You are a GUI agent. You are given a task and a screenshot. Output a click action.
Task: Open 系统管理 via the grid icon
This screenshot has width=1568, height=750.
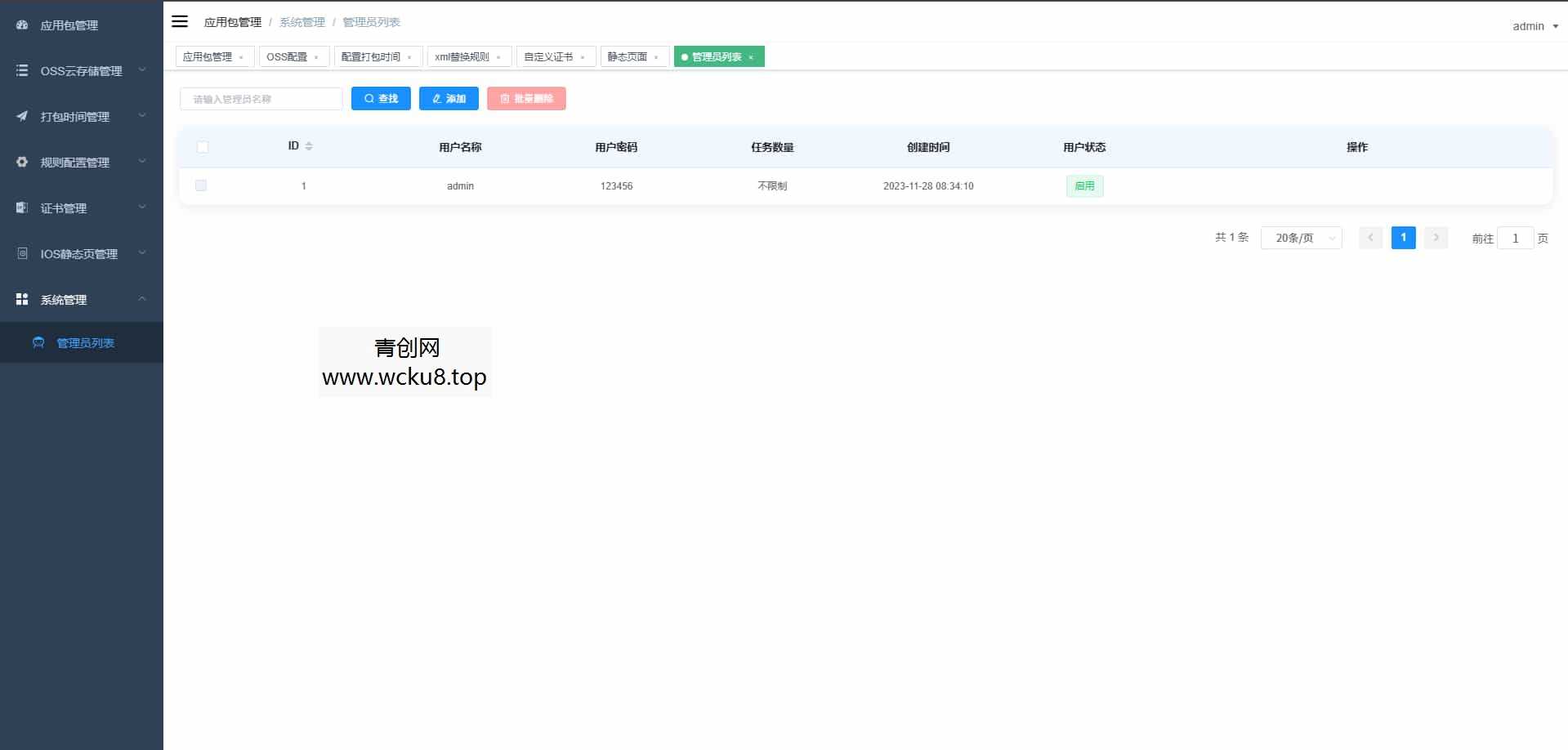[x=21, y=299]
